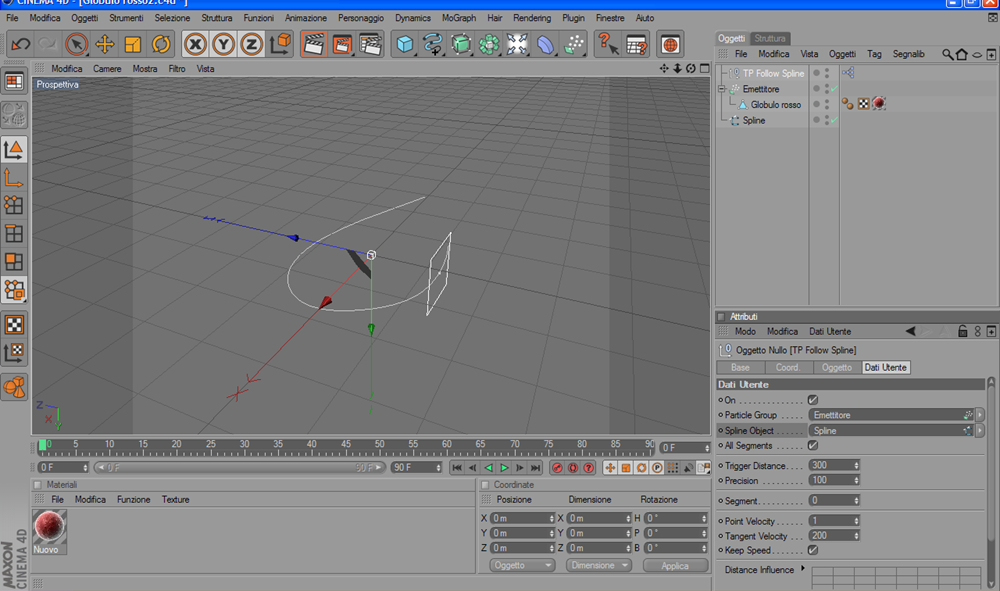Click the attributes back arrow
The height and width of the screenshot is (591, 1000).
[911, 332]
